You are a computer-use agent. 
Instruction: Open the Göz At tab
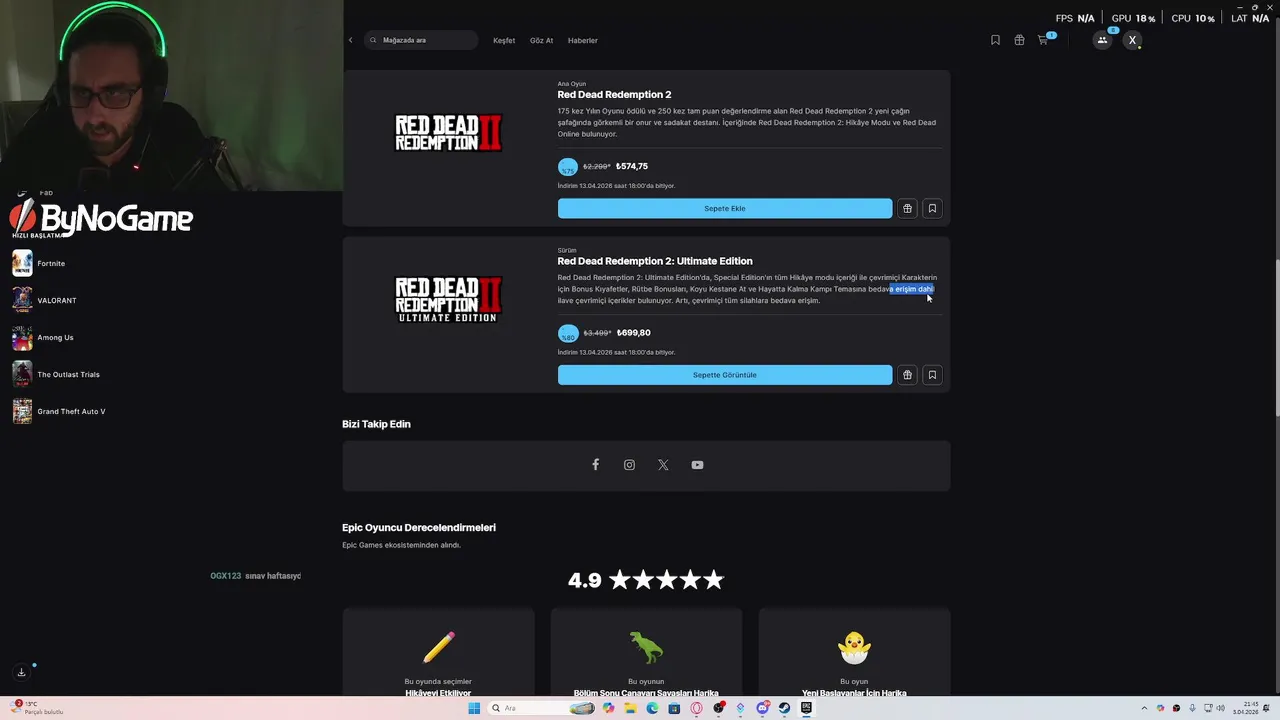(x=541, y=40)
